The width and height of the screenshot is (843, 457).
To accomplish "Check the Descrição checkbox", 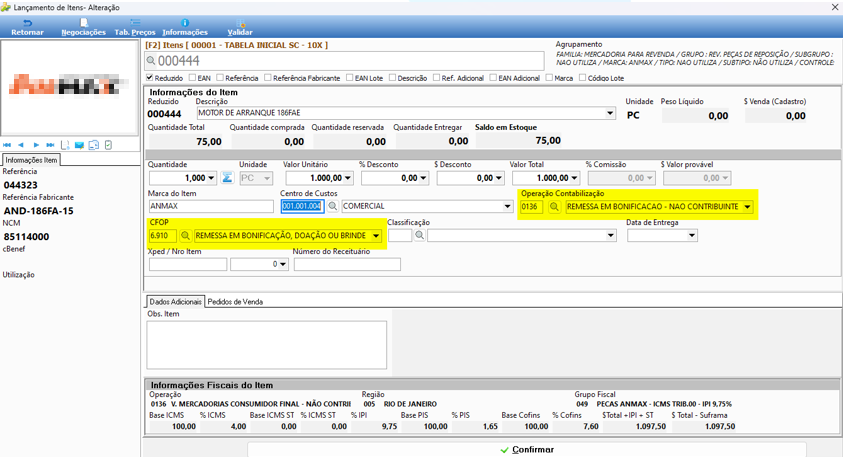I will point(392,77).
